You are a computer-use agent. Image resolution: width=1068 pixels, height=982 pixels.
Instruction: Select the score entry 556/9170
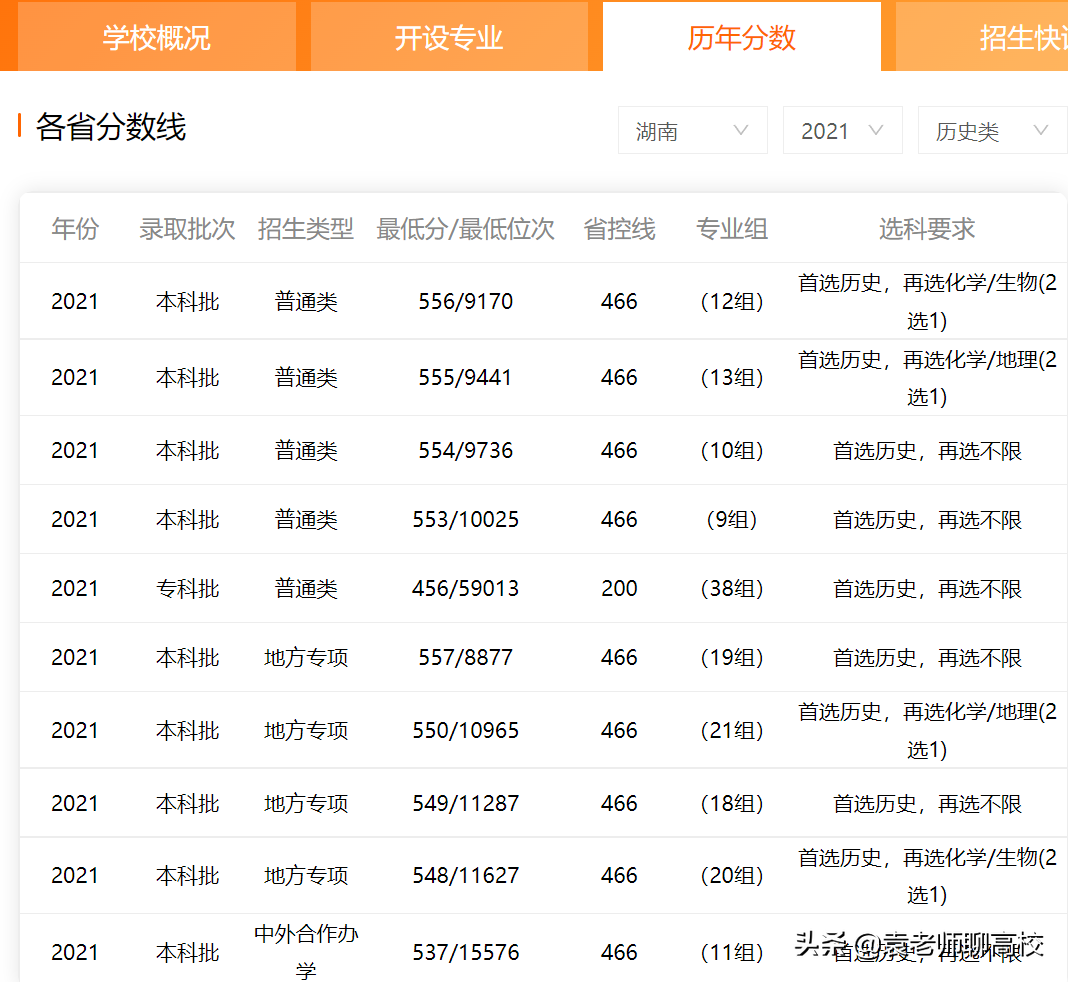click(x=465, y=300)
